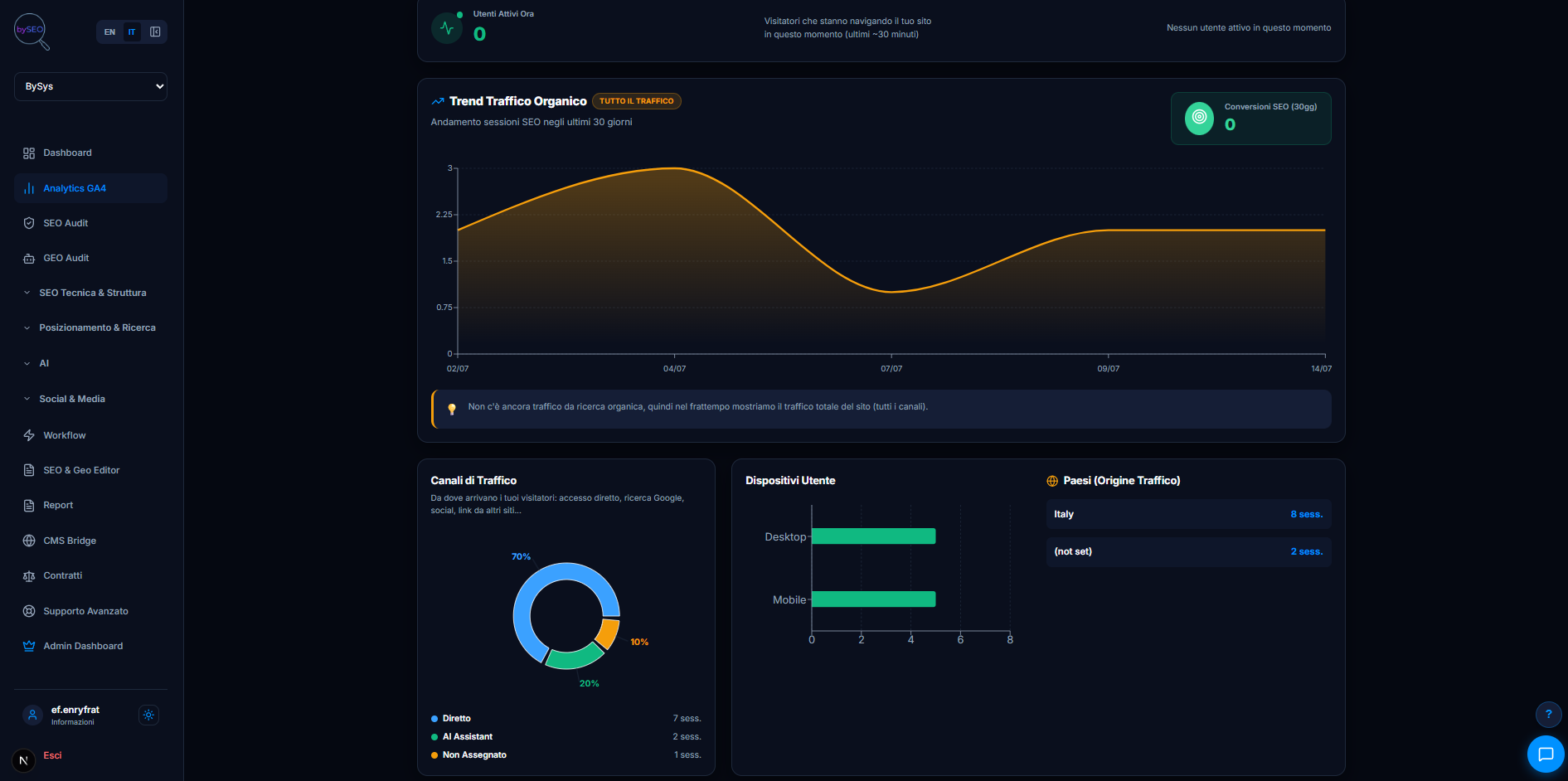Open GEO Audit page

[x=90, y=258]
